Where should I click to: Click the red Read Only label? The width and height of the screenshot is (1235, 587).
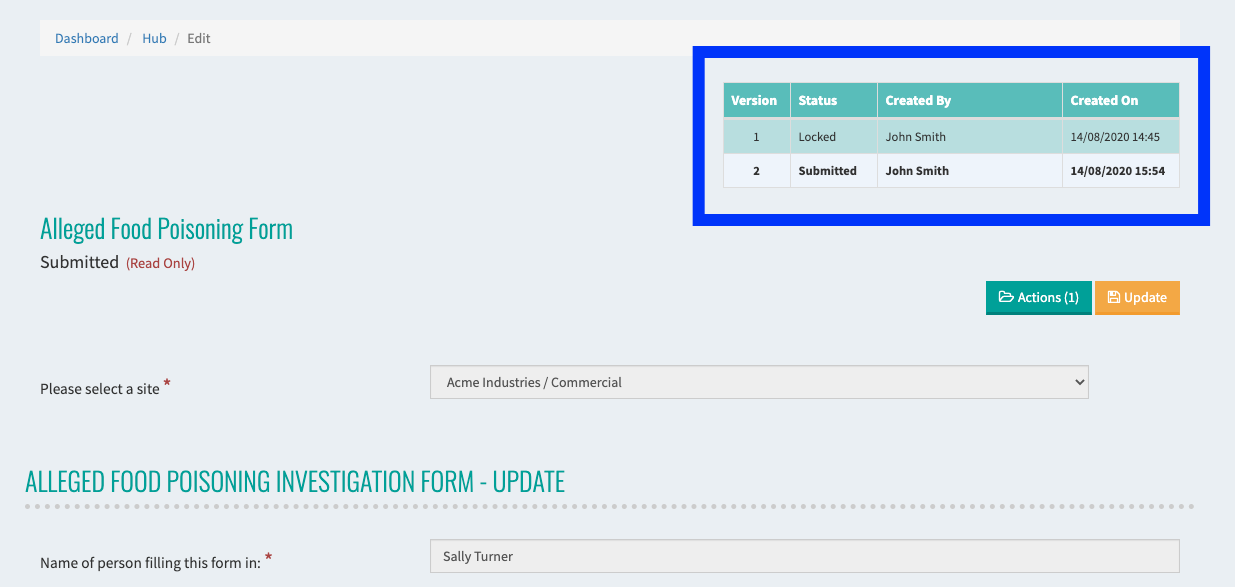click(160, 263)
